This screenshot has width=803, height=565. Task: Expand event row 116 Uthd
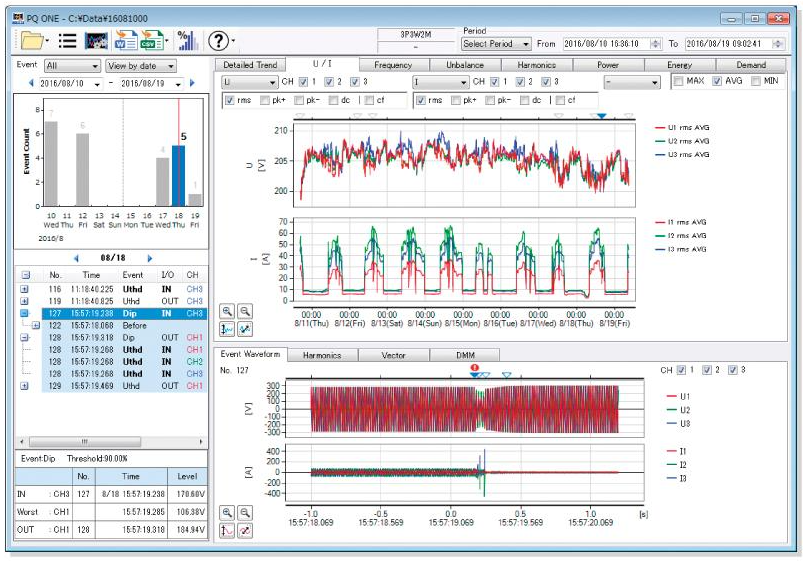click(x=24, y=289)
